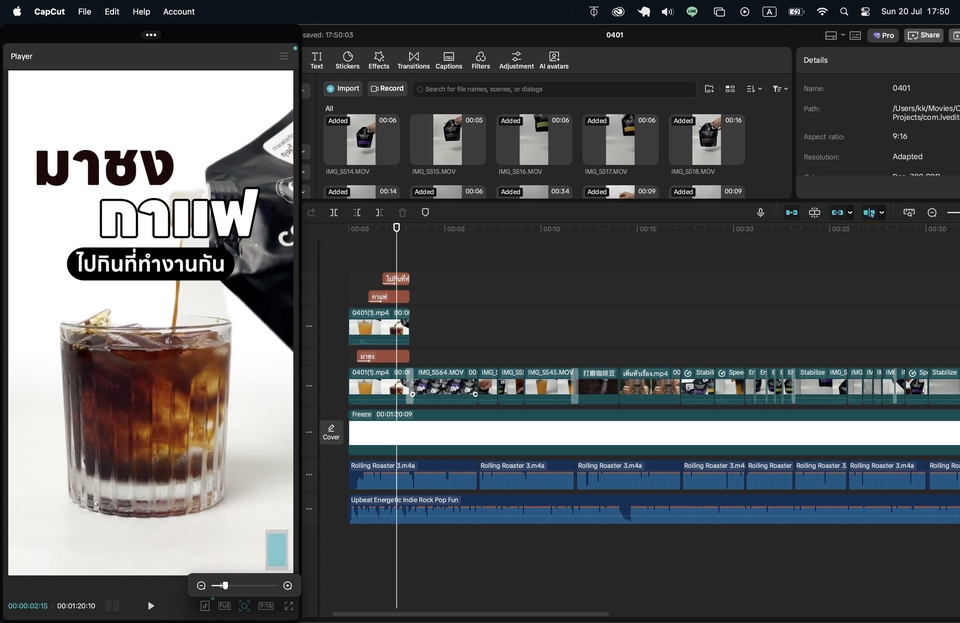Toggle the Full quality preview button
Screen dimensions: 960x623
point(224,606)
